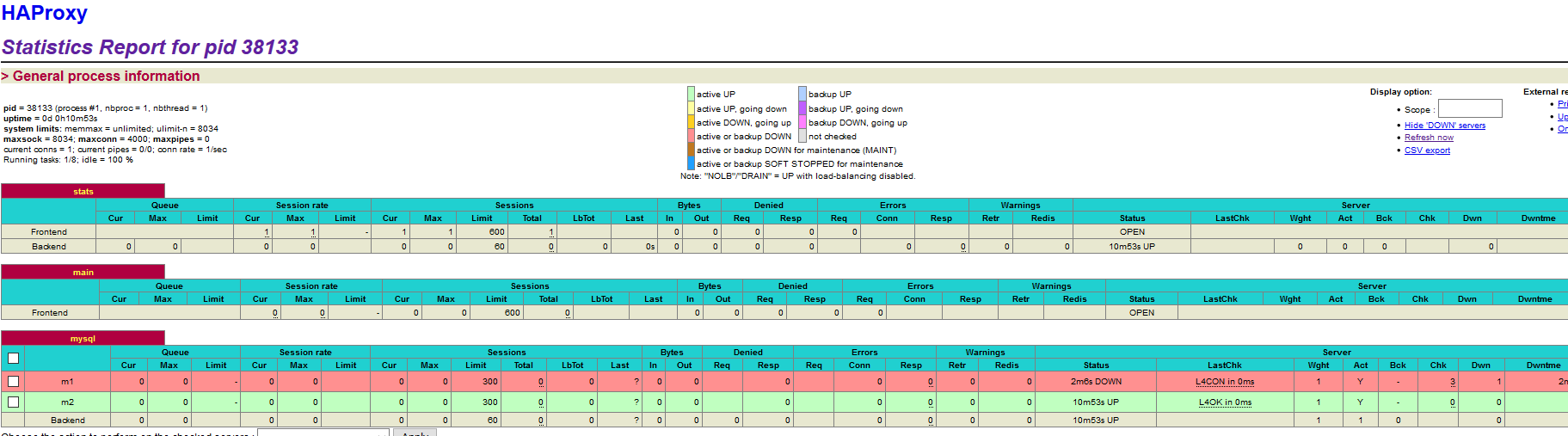Click the sessions limit 600 in main Frontend

(x=512, y=312)
